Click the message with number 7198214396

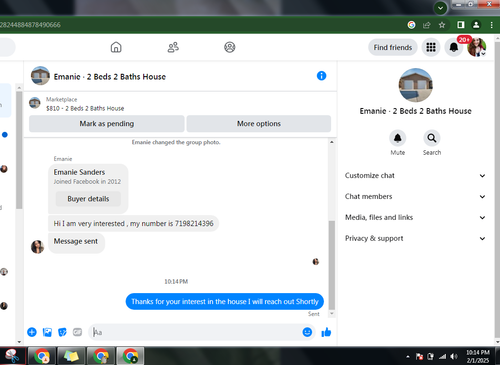[134, 223]
